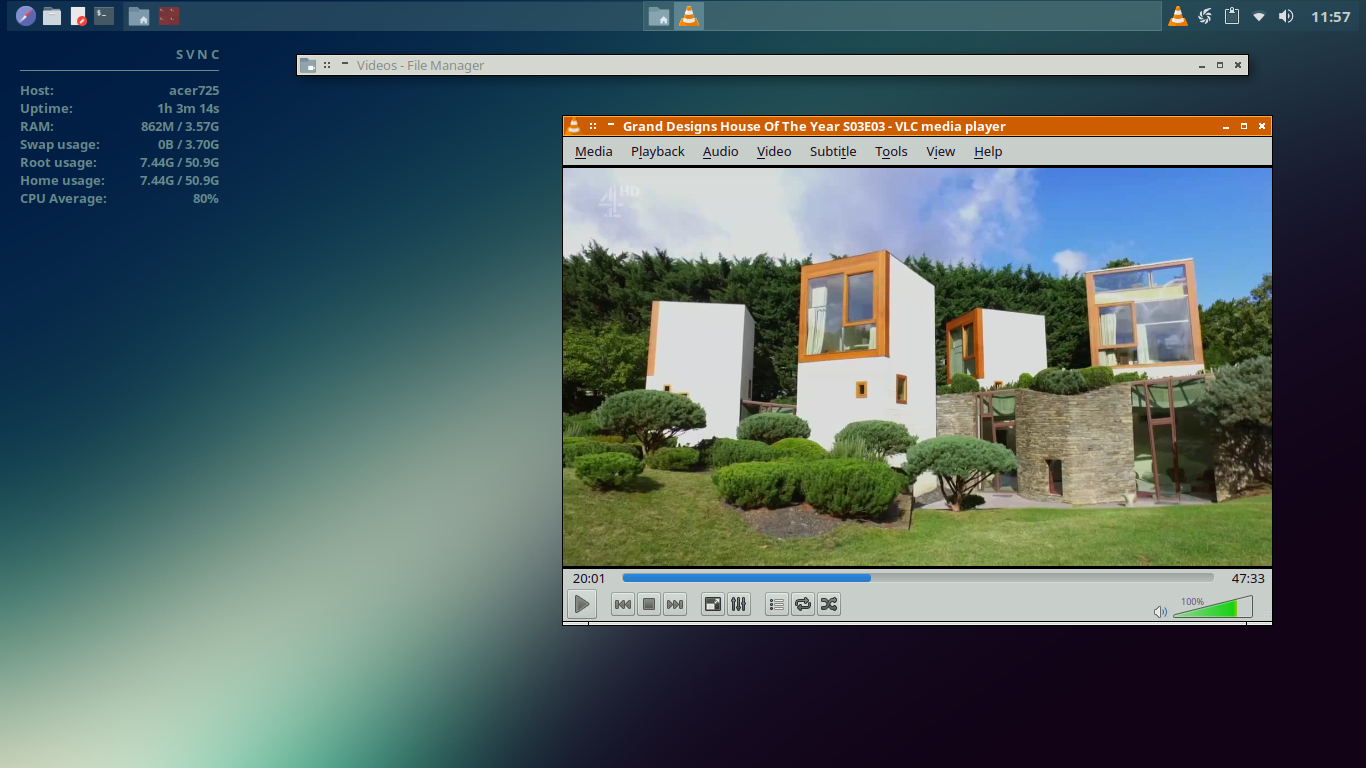Screen dimensions: 1366x768
Task: Click the shade dash icon on File Manager window
Action: pyautogui.click(x=344, y=63)
